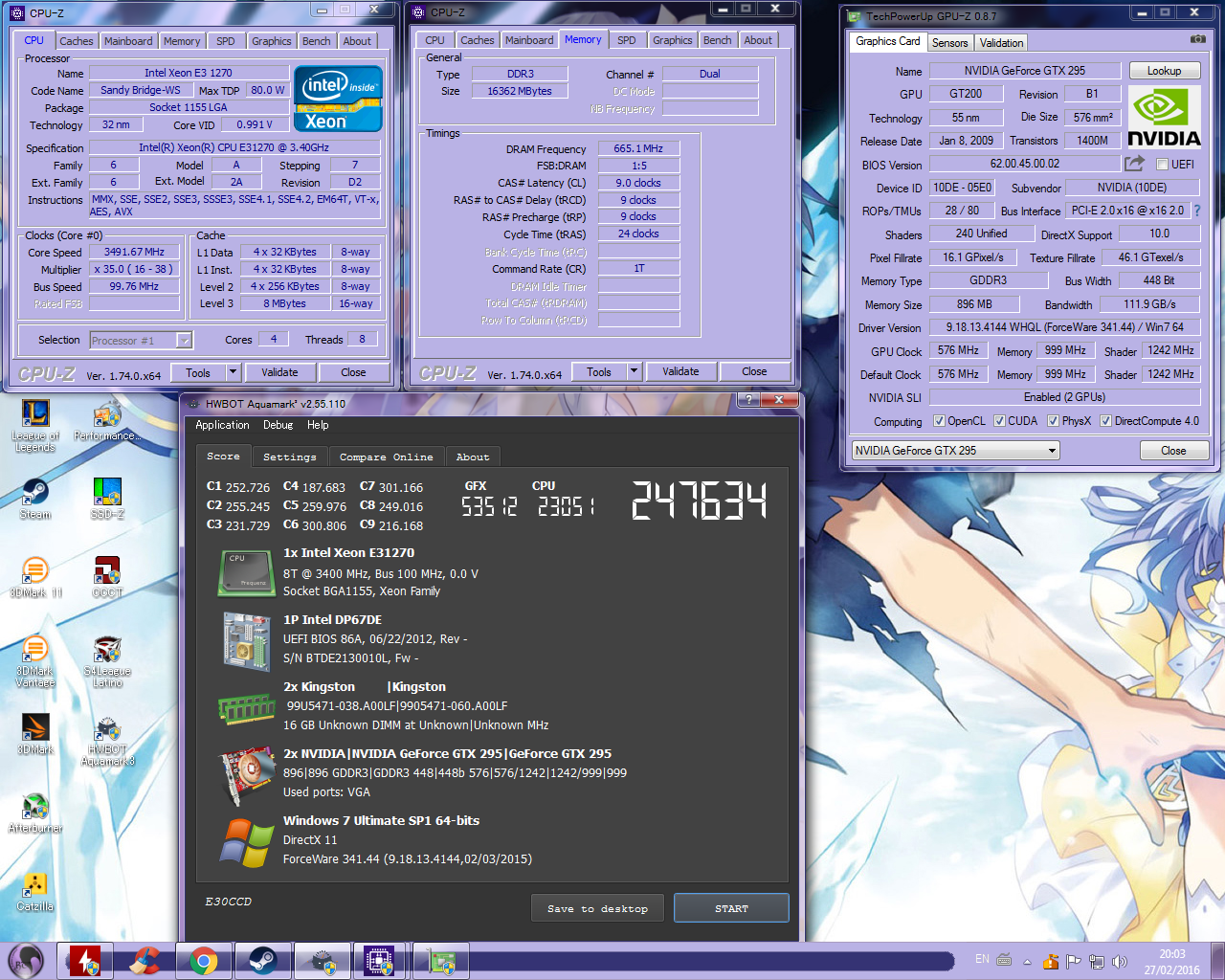Launch OCCT from the desktop
1225x980 pixels.
107,577
